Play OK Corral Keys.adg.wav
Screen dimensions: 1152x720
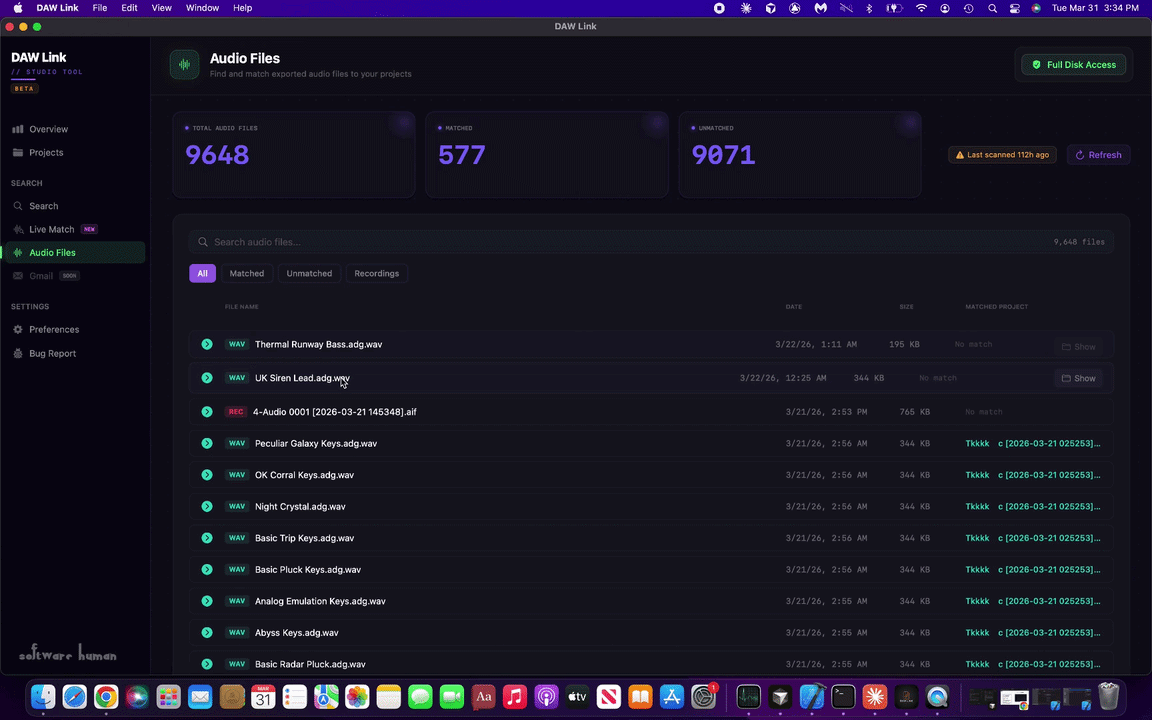(207, 475)
